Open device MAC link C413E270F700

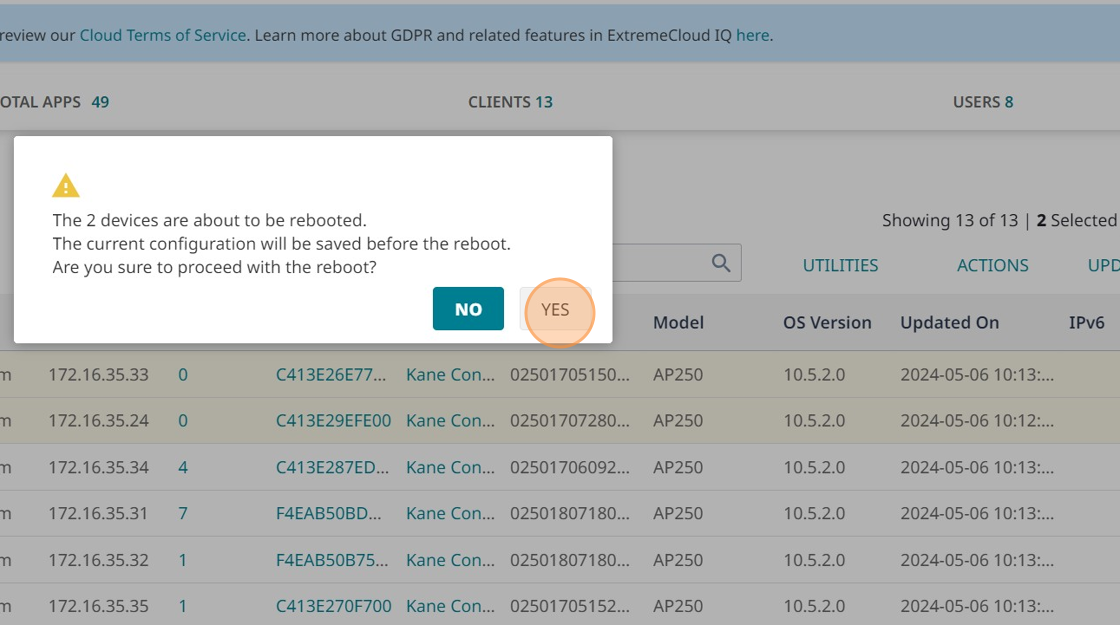tap(334, 606)
